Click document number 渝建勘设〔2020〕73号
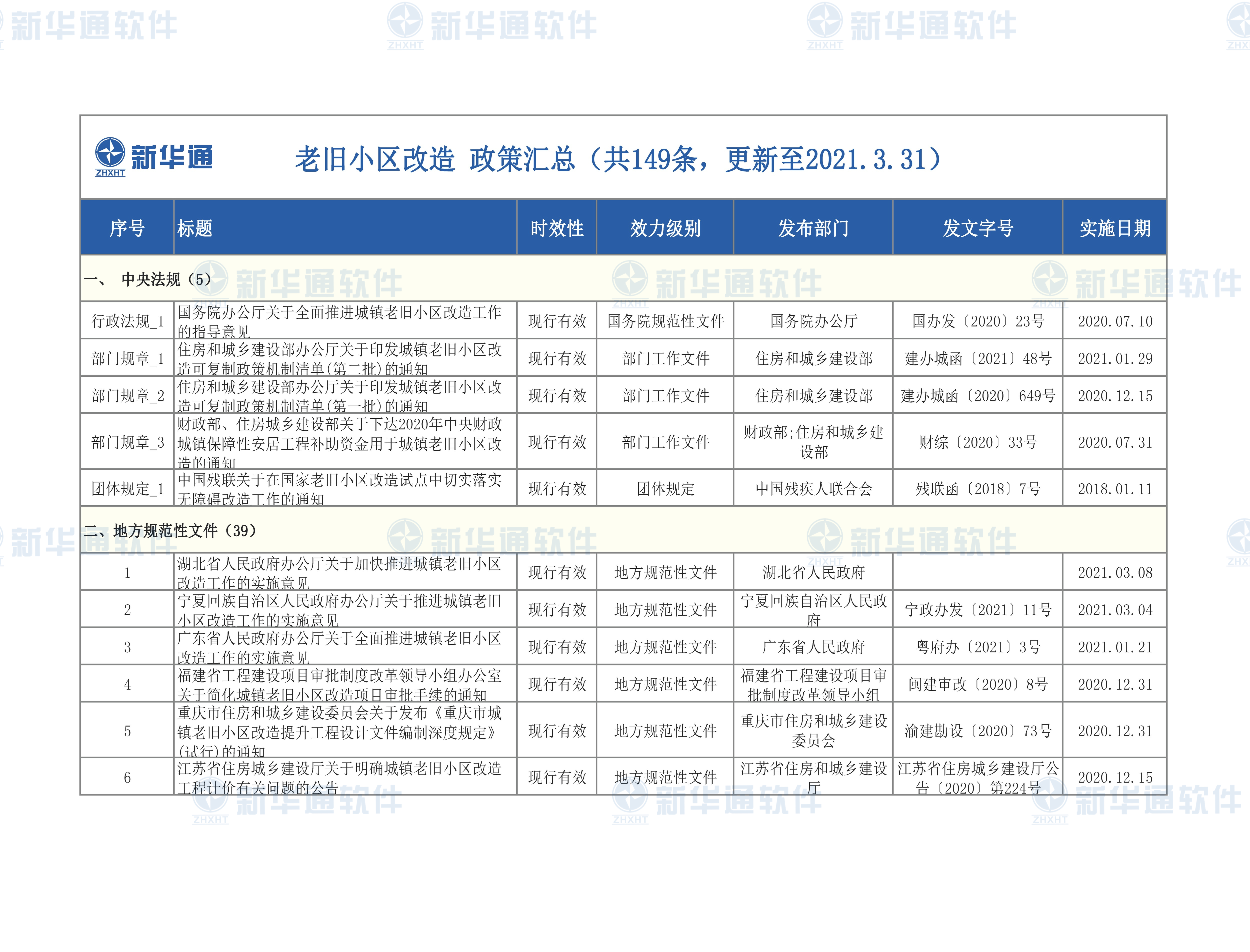The height and width of the screenshot is (952, 1250). [x=978, y=731]
